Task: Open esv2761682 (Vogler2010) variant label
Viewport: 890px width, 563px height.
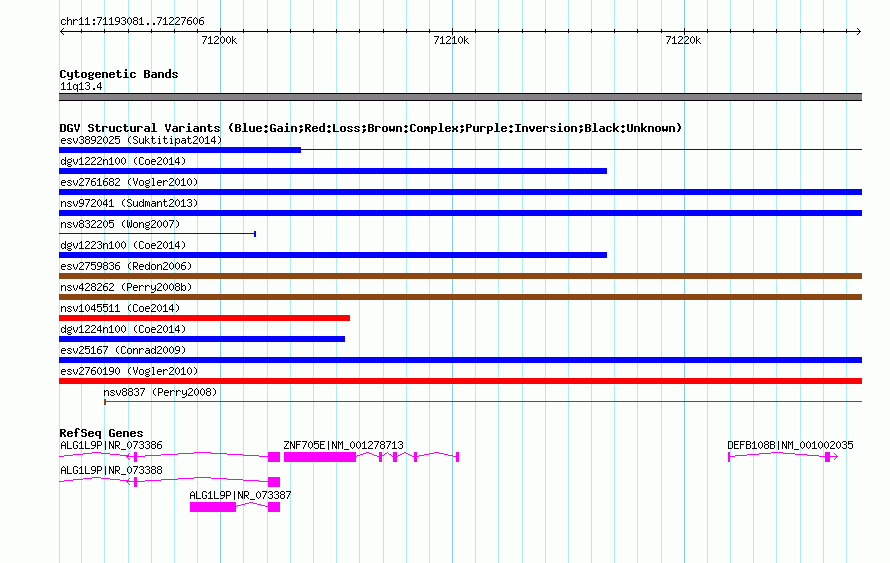Action: click(129, 182)
